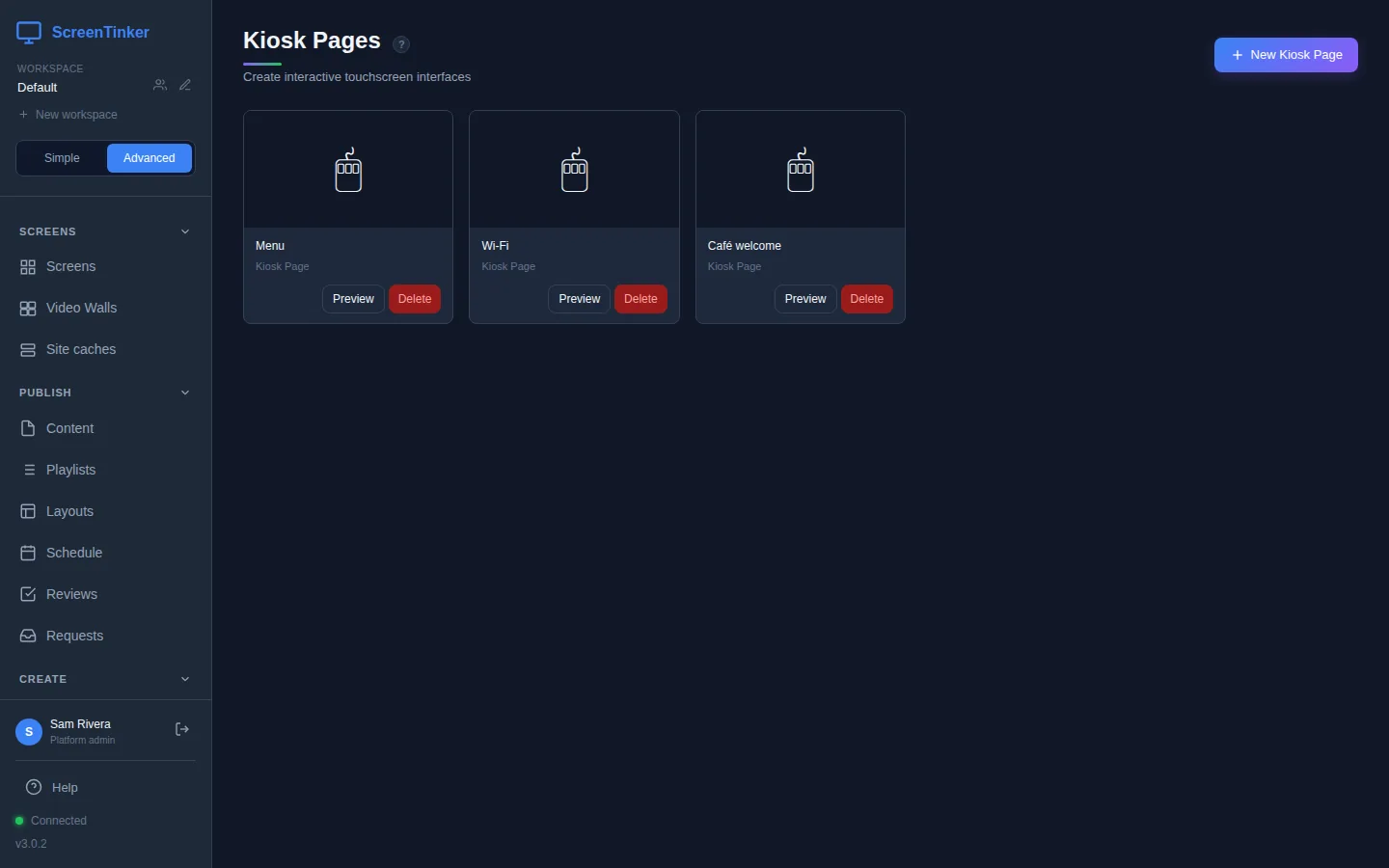Preview the Menu kiosk page
The width and height of the screenshot is (1389, 868).
353,299
